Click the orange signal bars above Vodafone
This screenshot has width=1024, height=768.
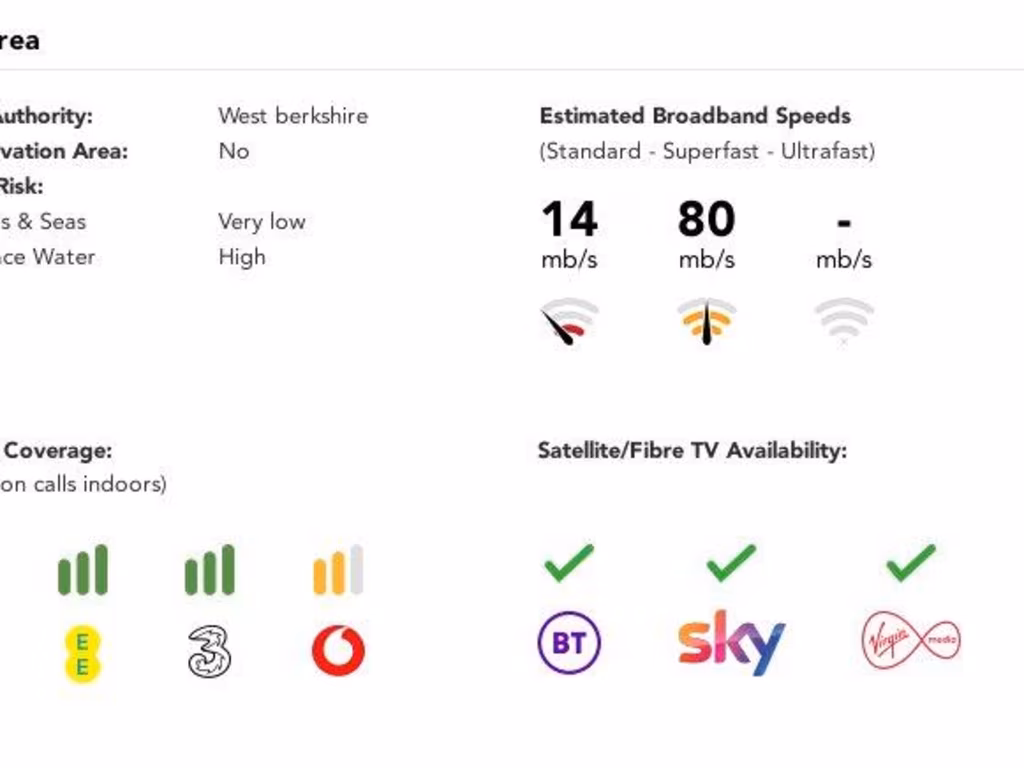pos(338,570)
